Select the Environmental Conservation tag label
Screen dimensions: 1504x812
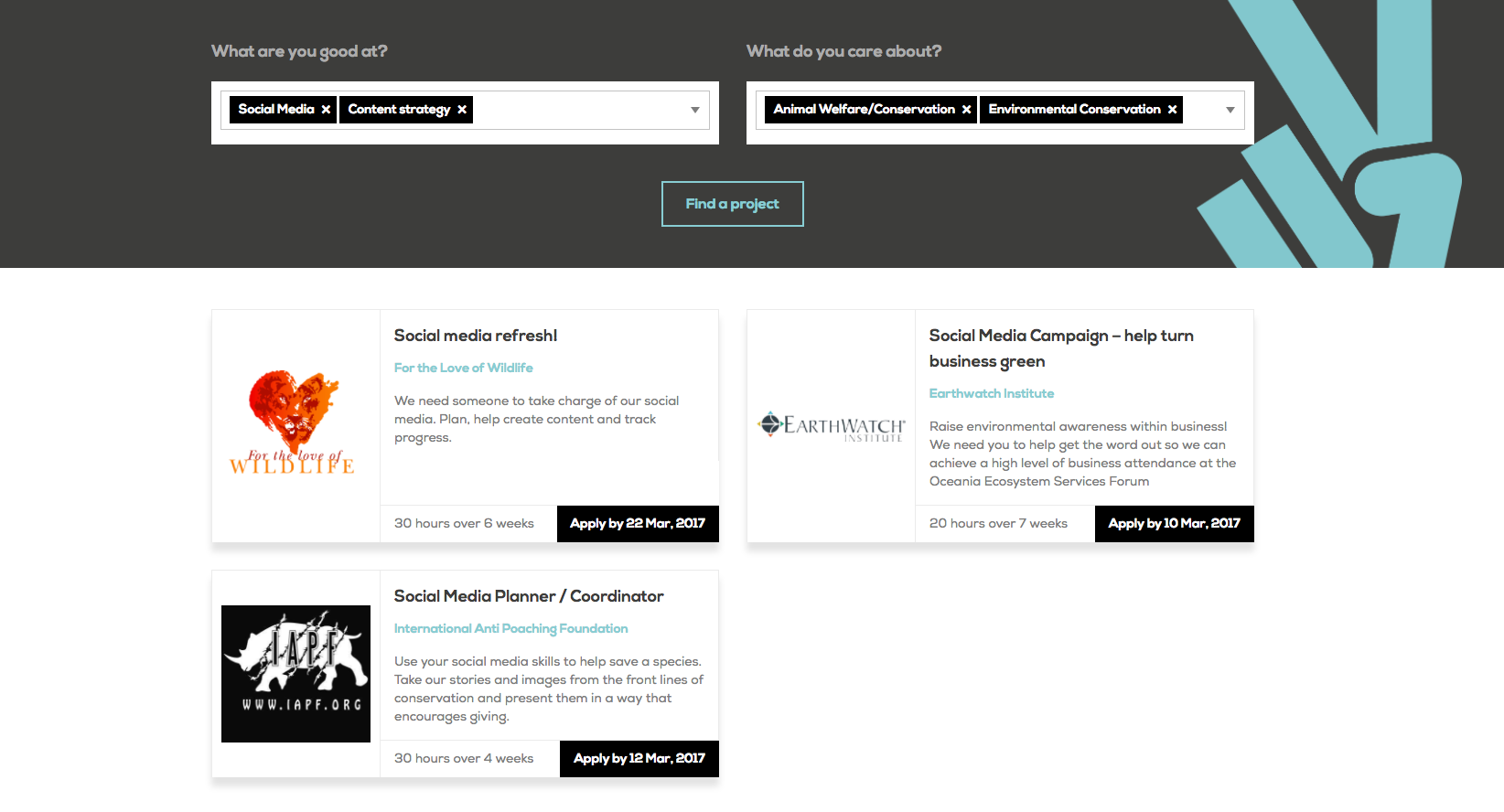click(1075, 110)
